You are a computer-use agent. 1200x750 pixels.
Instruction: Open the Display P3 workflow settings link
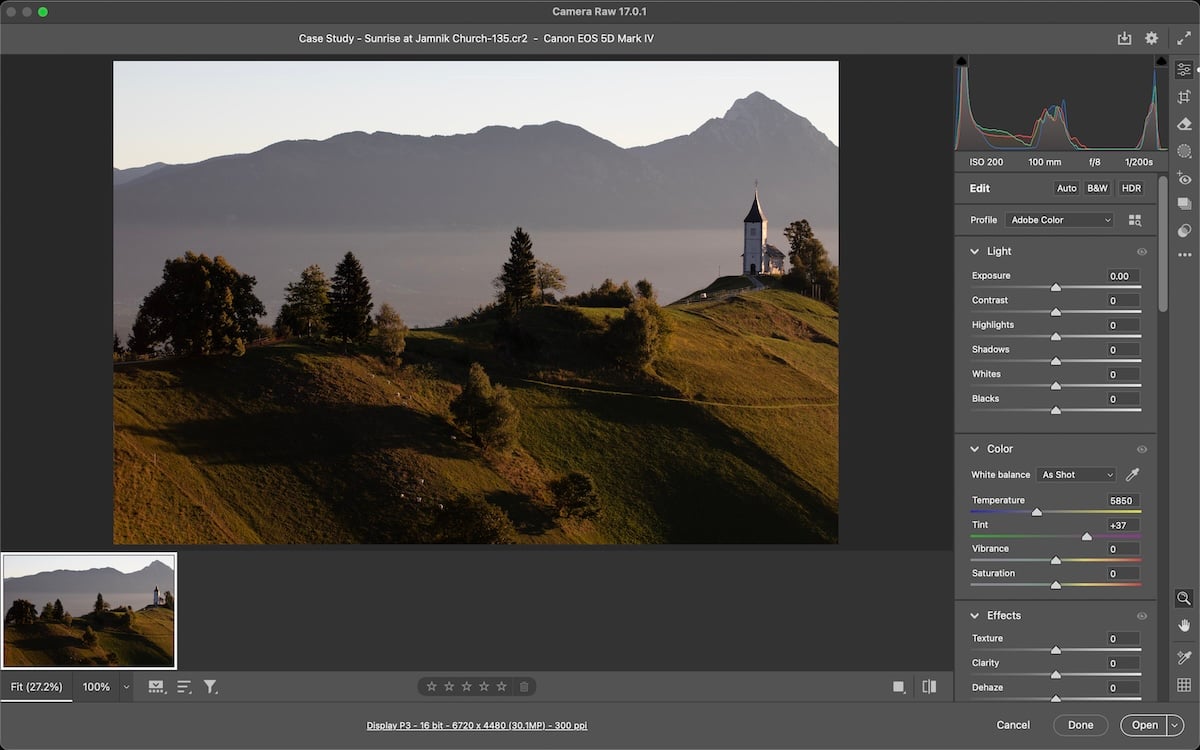477,725
